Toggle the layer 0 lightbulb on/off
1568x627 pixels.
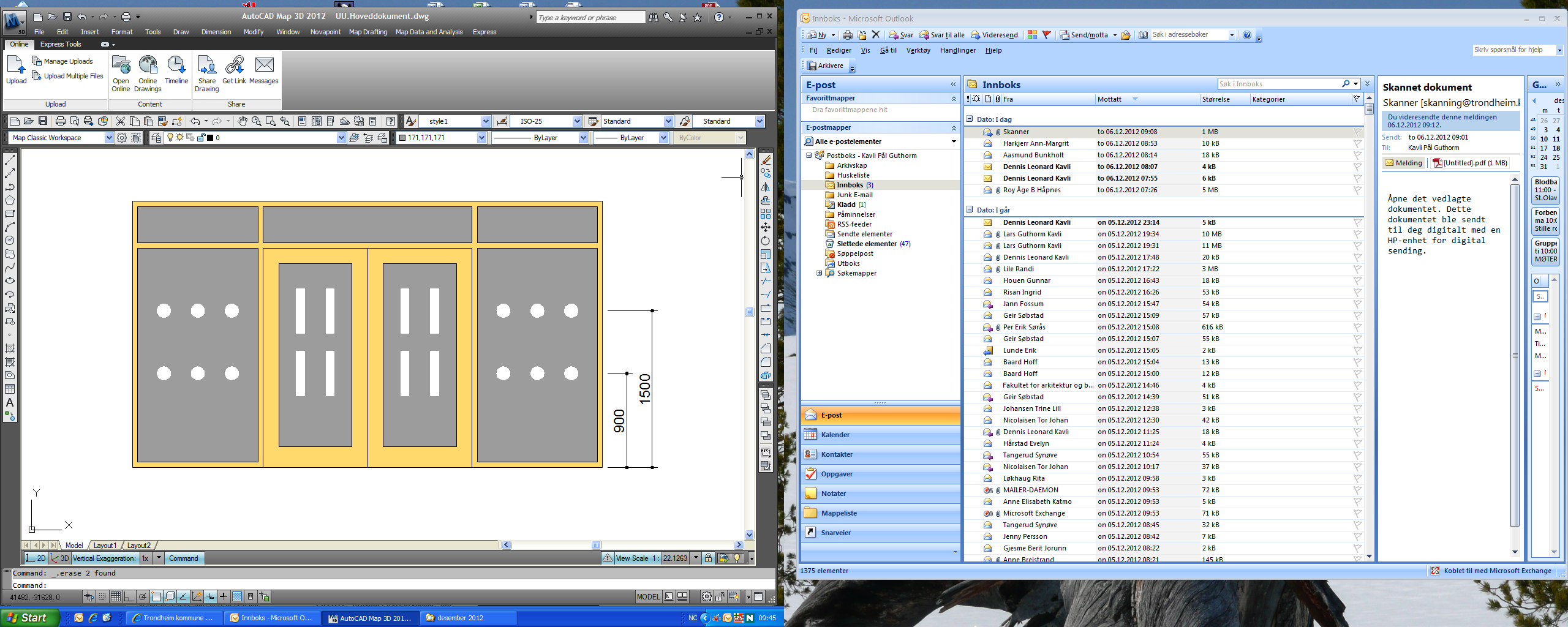tap(170, 138)
